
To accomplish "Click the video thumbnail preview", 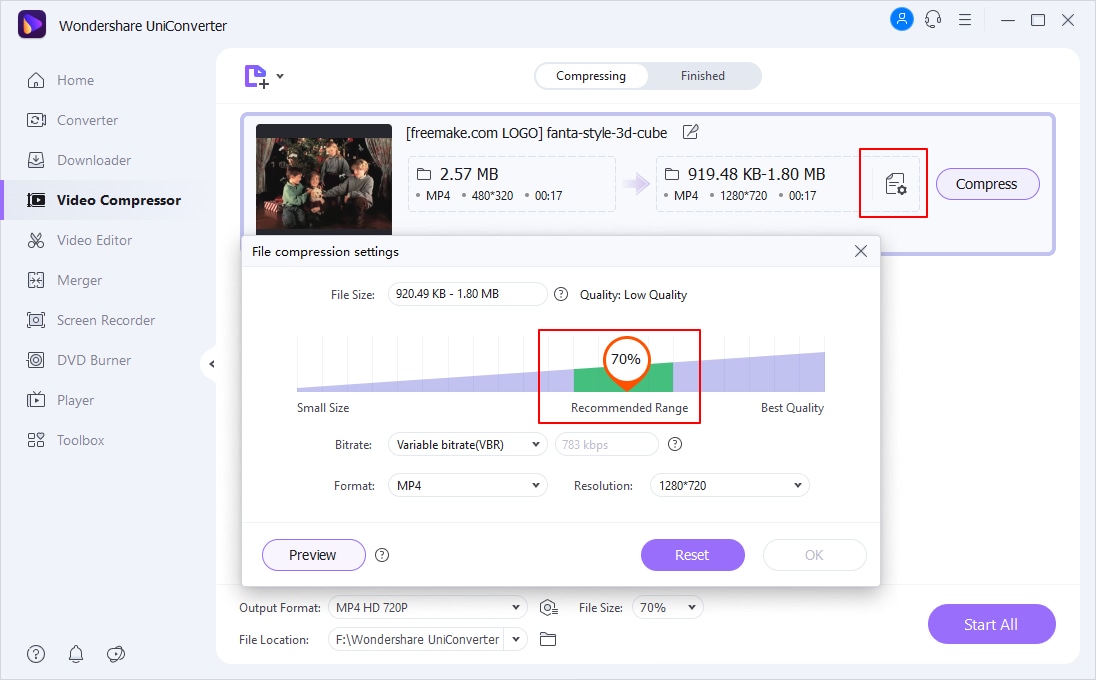I will click(324, 180).
